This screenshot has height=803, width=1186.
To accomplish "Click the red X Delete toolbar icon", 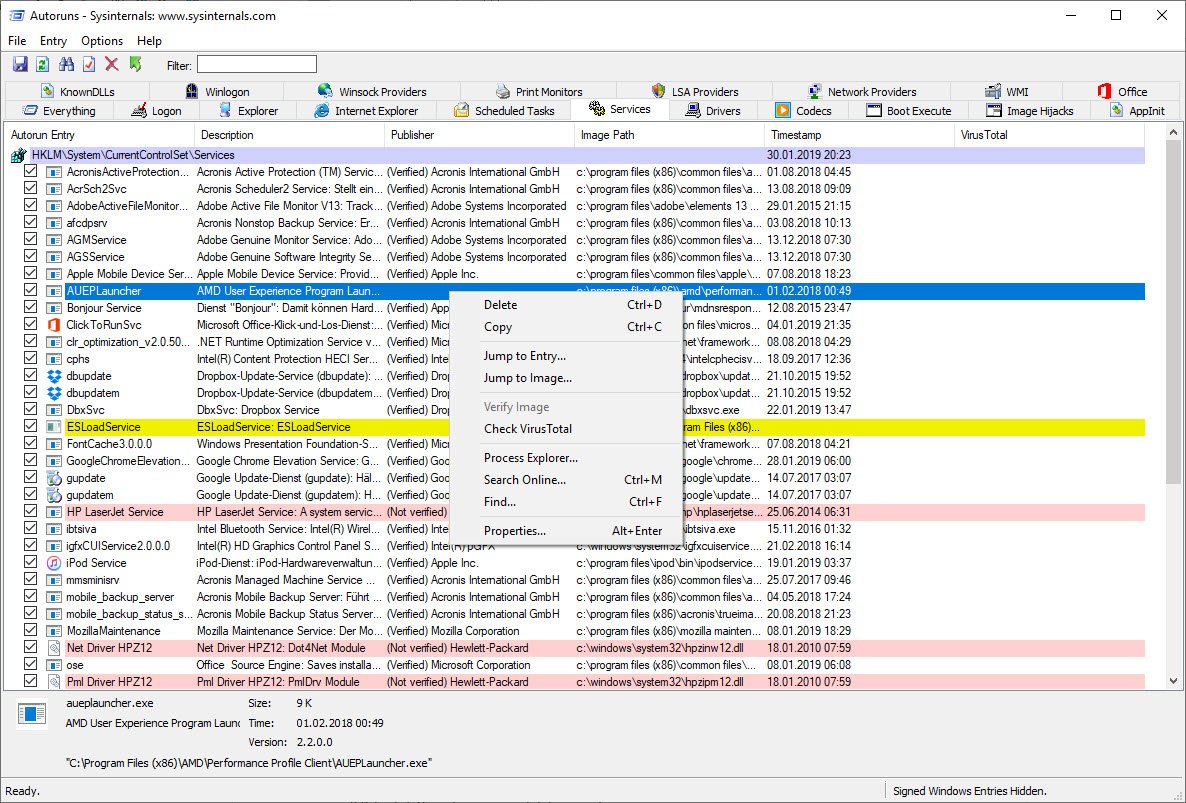I will [112, 65].
